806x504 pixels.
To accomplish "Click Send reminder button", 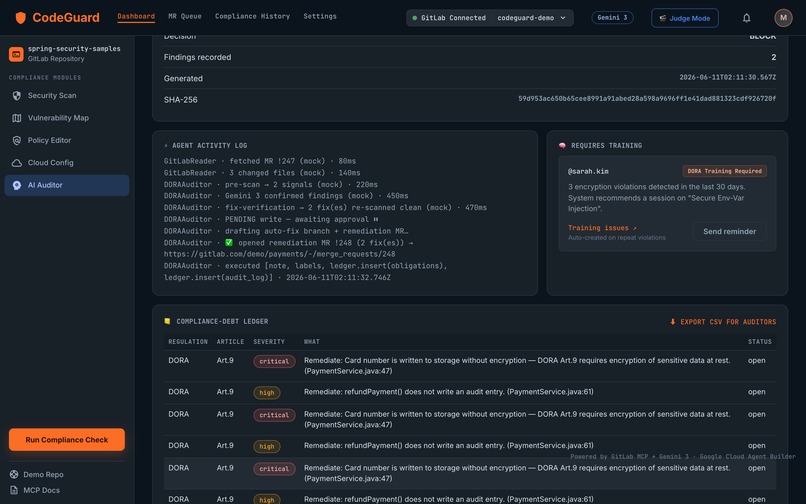I will pos(729,231).
